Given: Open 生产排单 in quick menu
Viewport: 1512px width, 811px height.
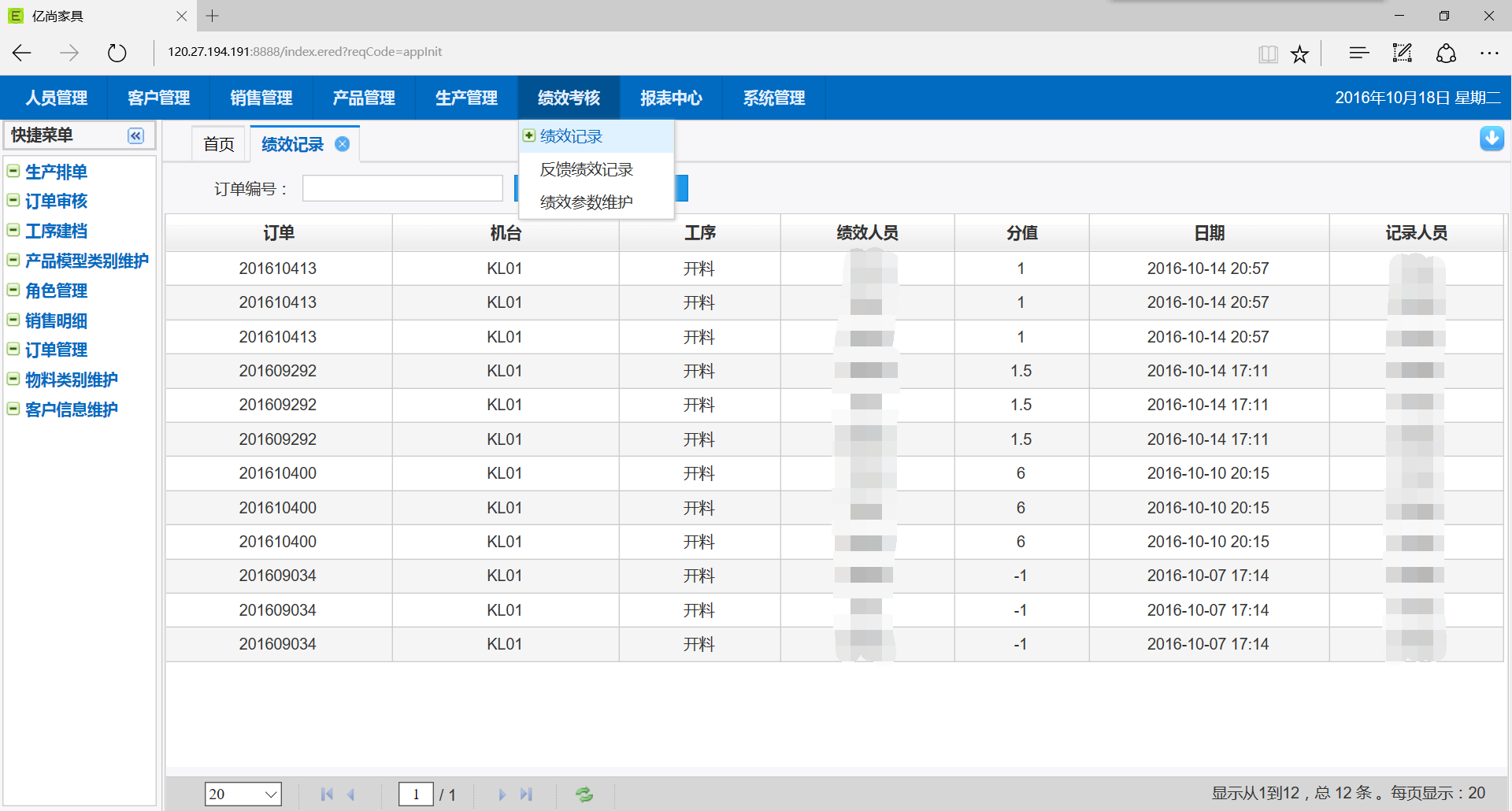Looking at the screenshot, I should click(56, 172).
